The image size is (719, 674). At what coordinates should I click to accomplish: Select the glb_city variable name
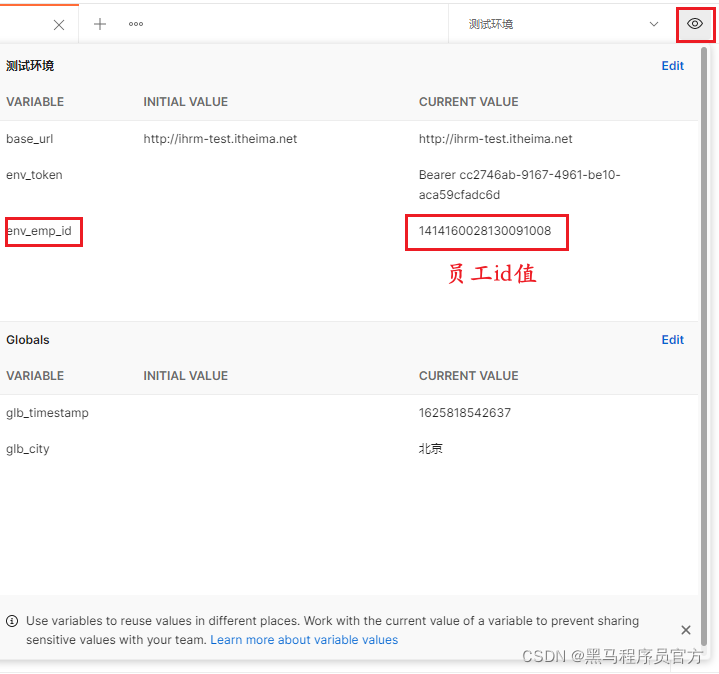coord(28,449)
